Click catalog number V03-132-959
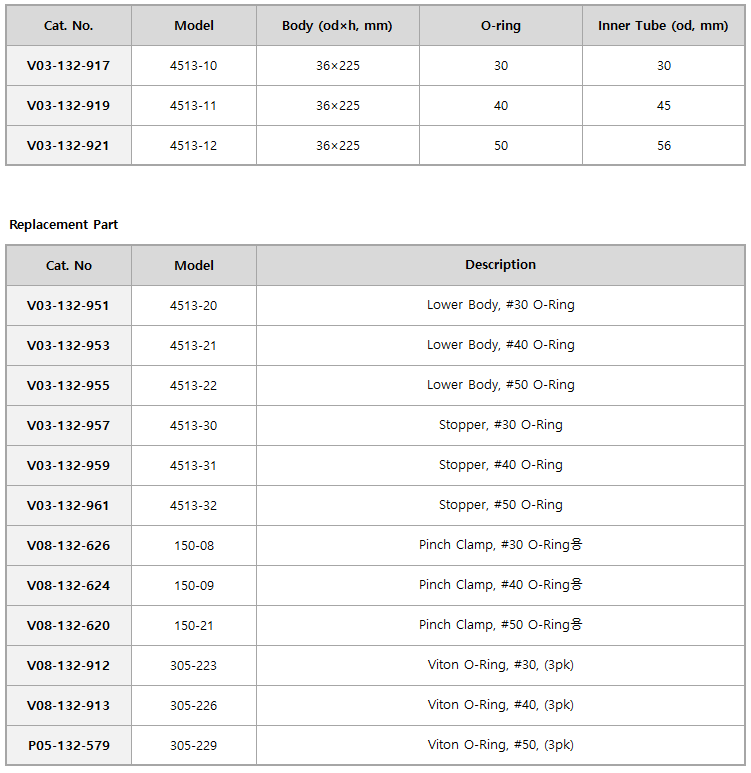 click(x=69, y=466)
